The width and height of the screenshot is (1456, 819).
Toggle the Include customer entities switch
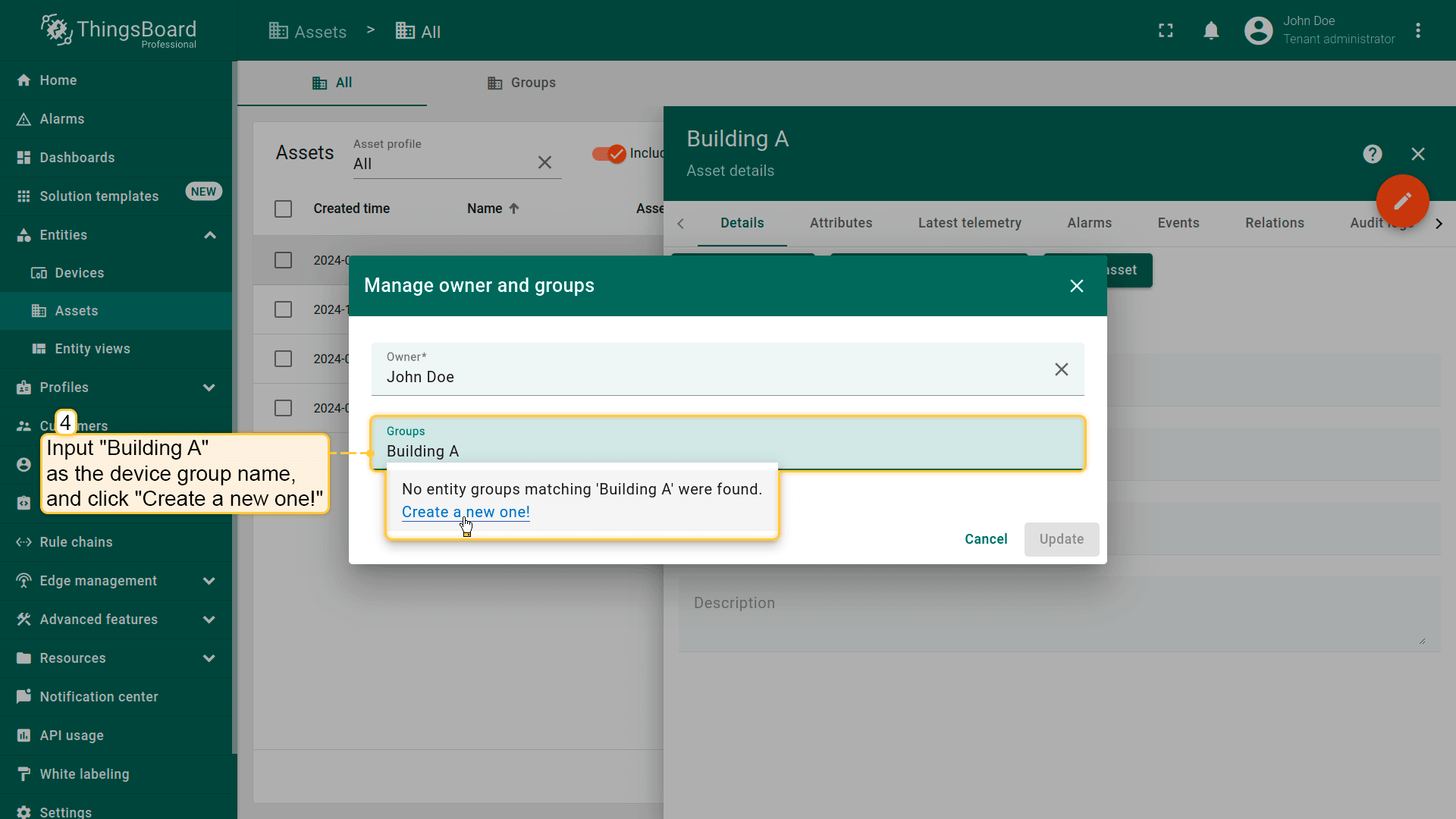[608, 154]
